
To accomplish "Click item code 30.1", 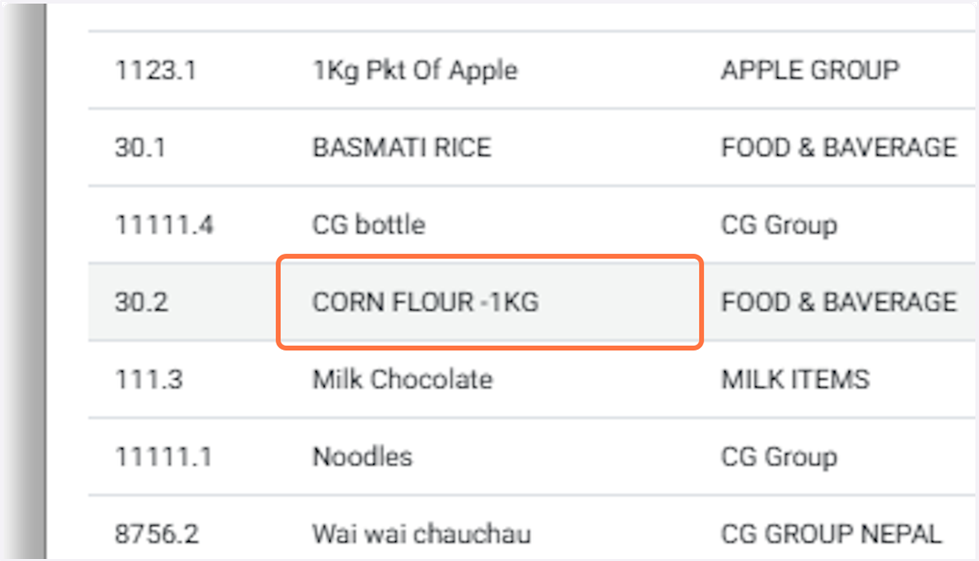I will point(140,147).
